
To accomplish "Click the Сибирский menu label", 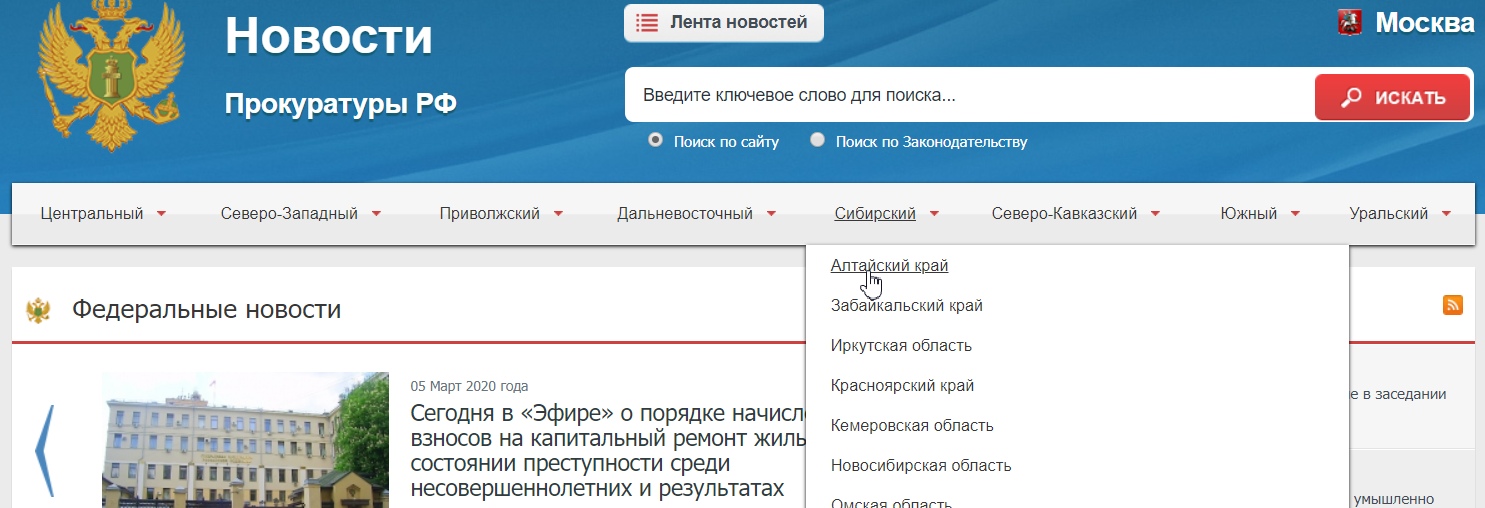I will pos(875,213).
